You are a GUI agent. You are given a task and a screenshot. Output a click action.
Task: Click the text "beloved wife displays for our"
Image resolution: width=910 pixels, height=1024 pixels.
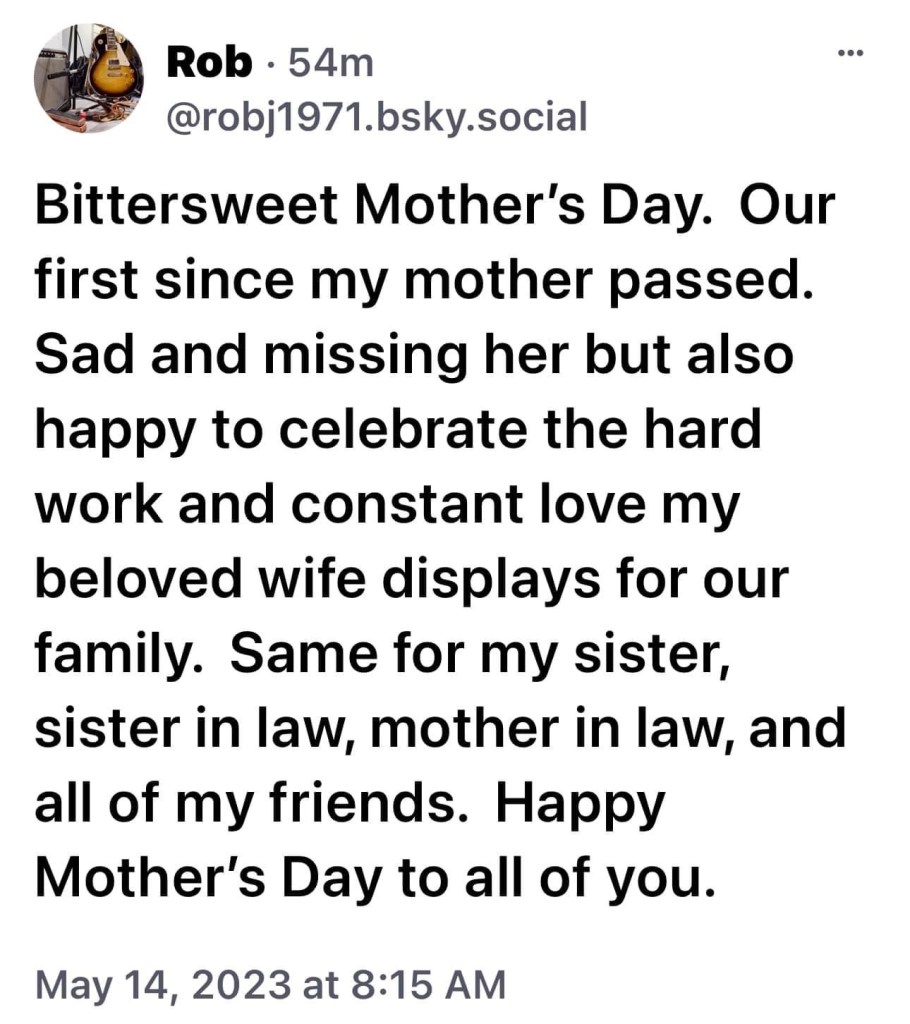[412, 573]
